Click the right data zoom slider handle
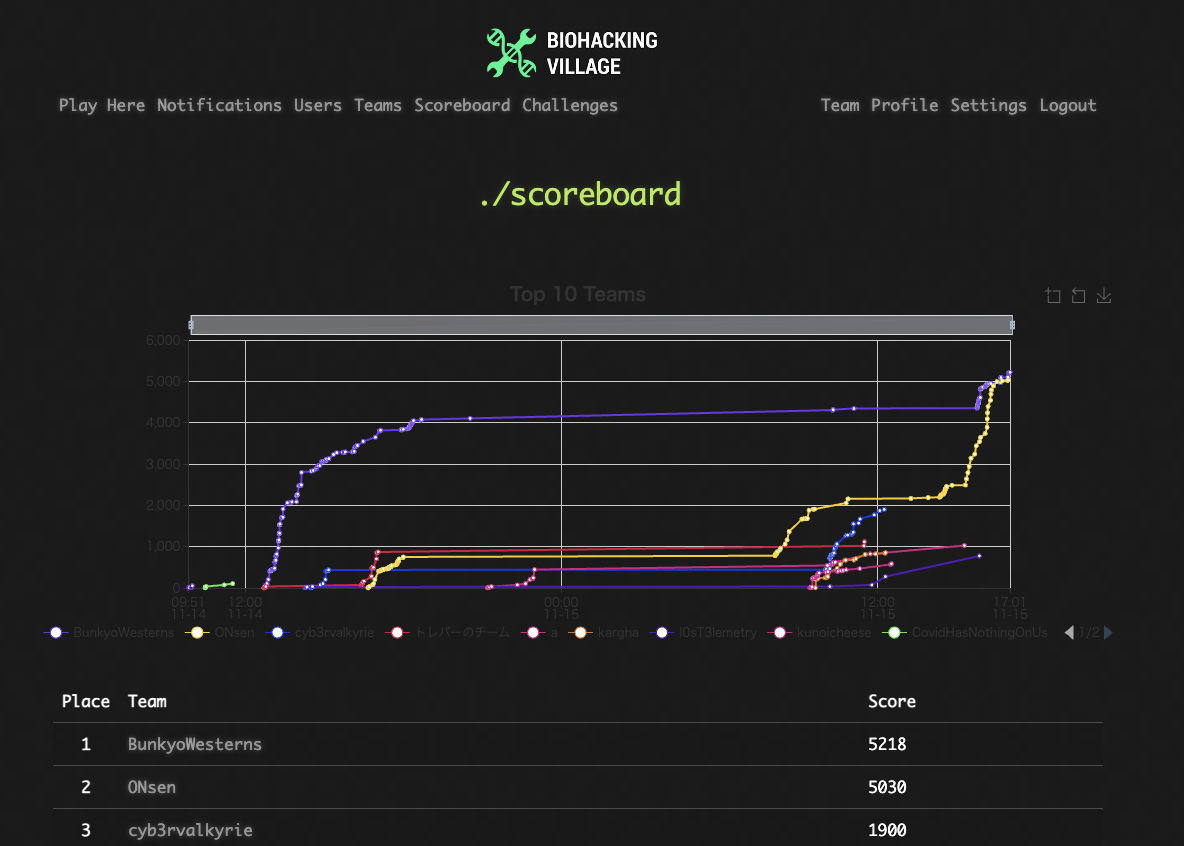Viewport: 1184px width, 846px height. (1012, 325)
